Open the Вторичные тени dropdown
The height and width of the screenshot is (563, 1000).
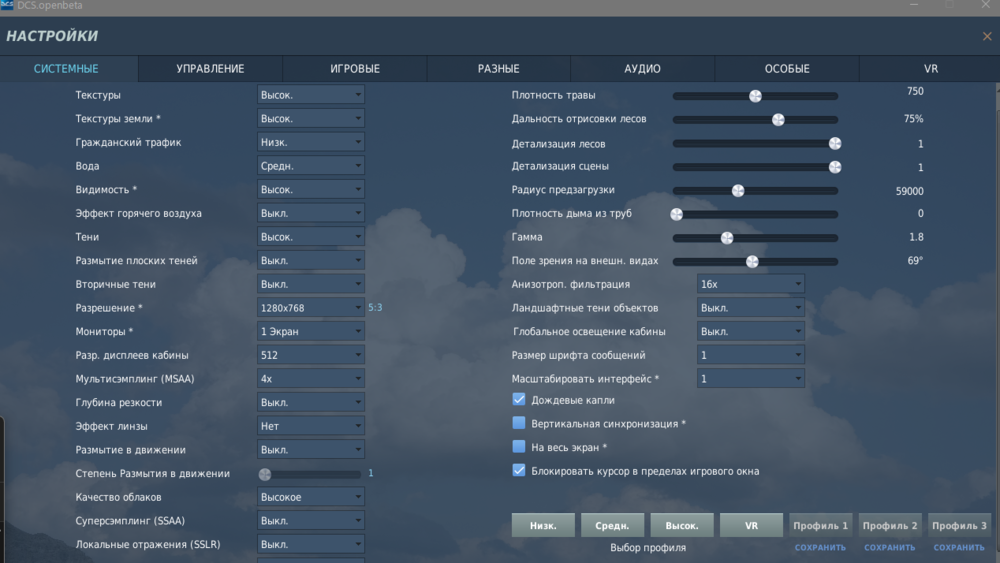tap(311, 284)
